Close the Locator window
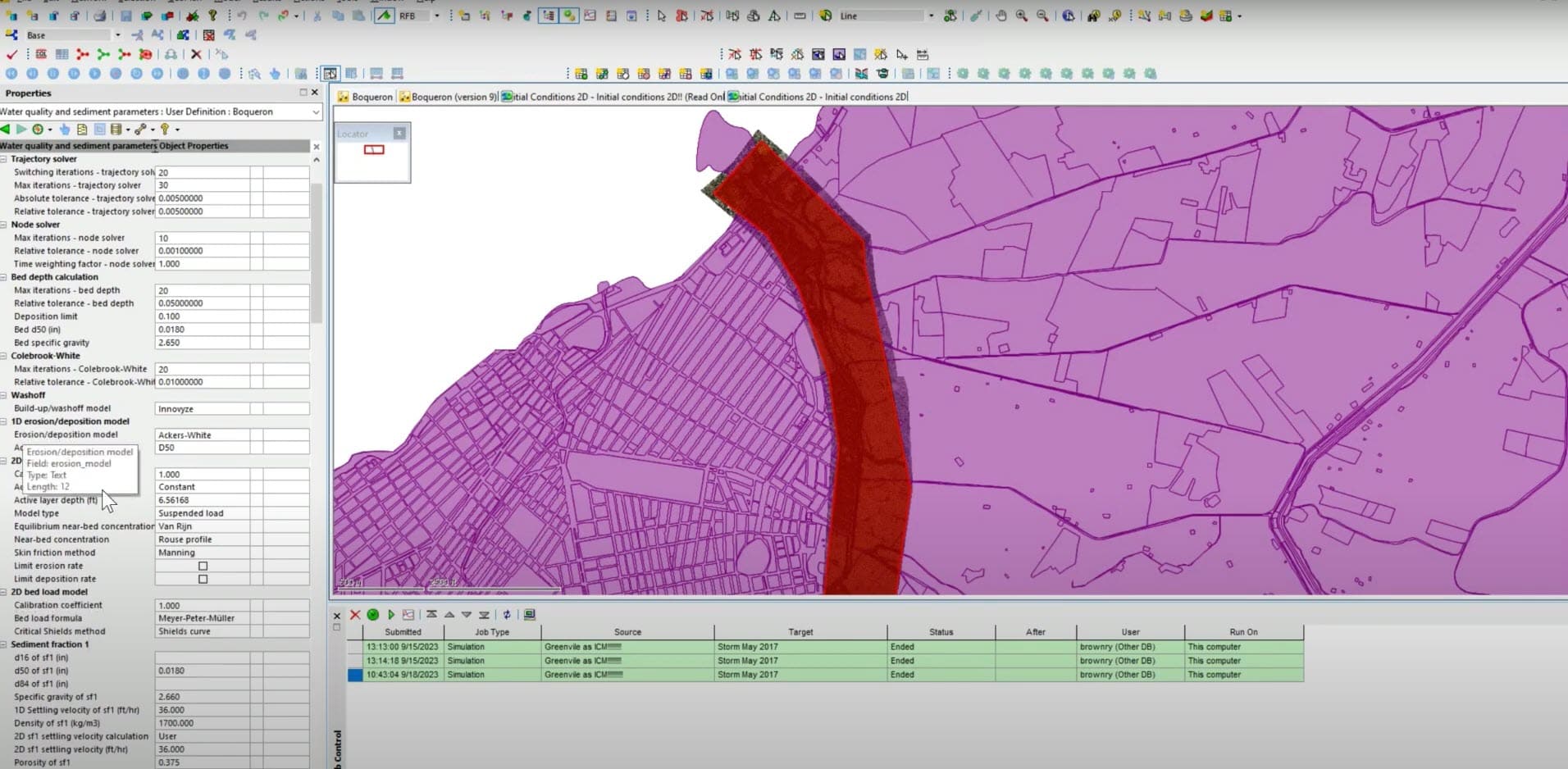This screenshot has width=1568, height=769. 399,132
